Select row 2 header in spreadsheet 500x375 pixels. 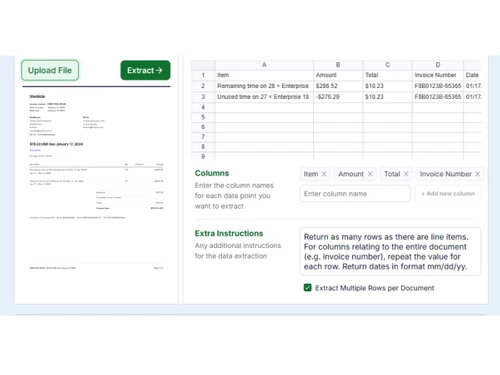click(203, 86)
